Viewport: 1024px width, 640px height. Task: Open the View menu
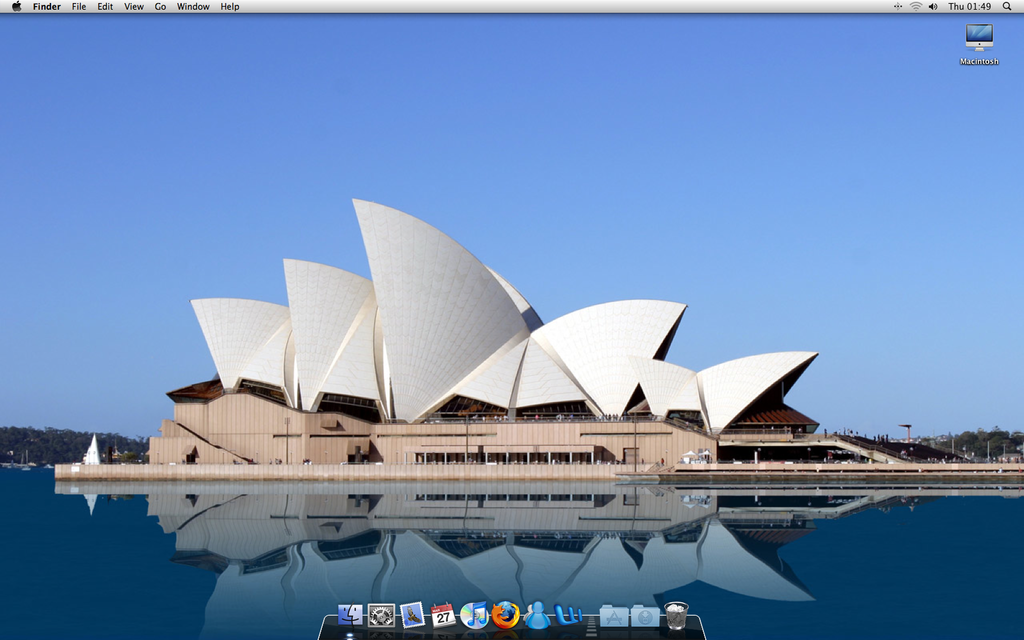coord(134,7)
